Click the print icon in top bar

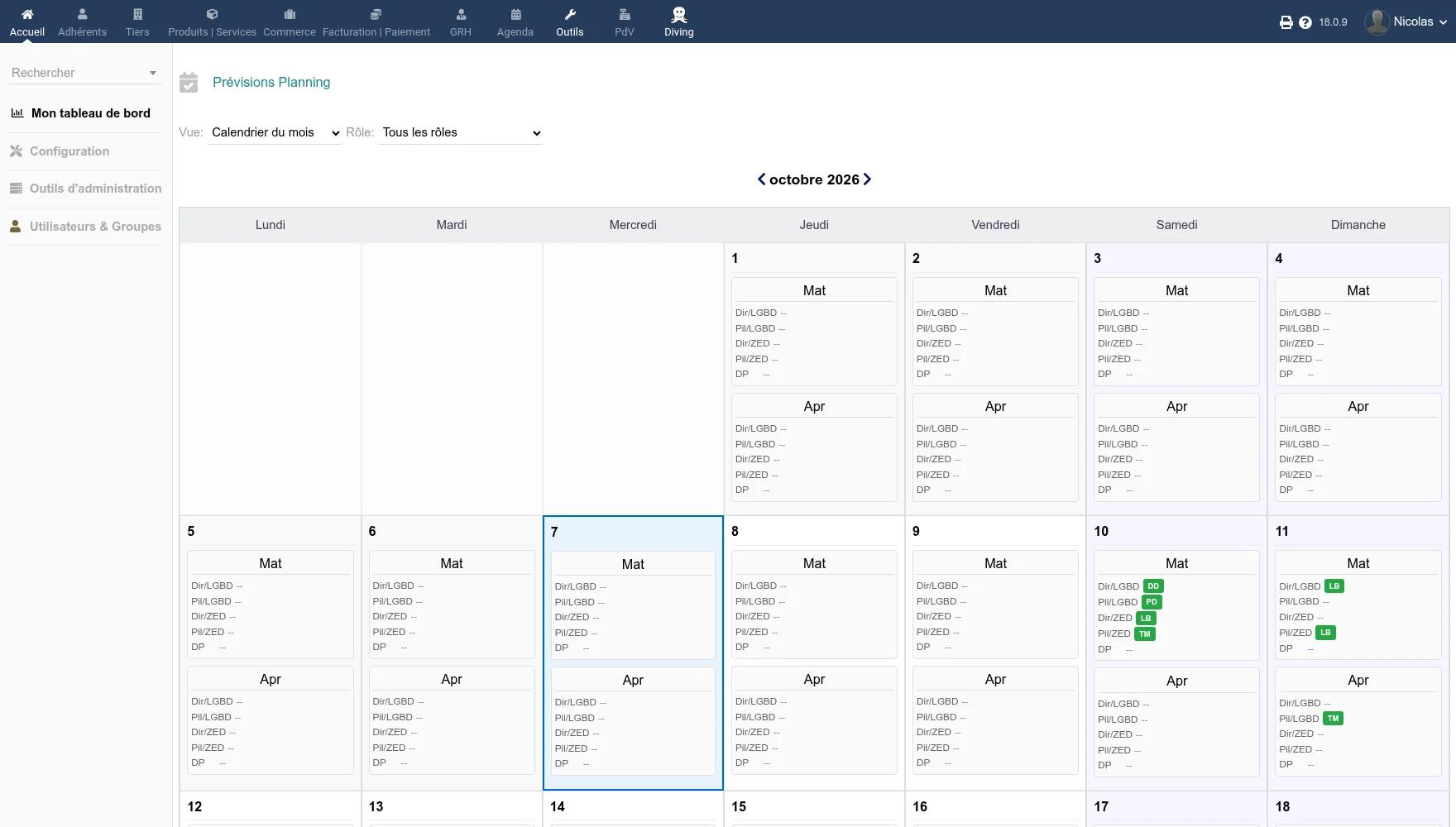[1286, 22]
